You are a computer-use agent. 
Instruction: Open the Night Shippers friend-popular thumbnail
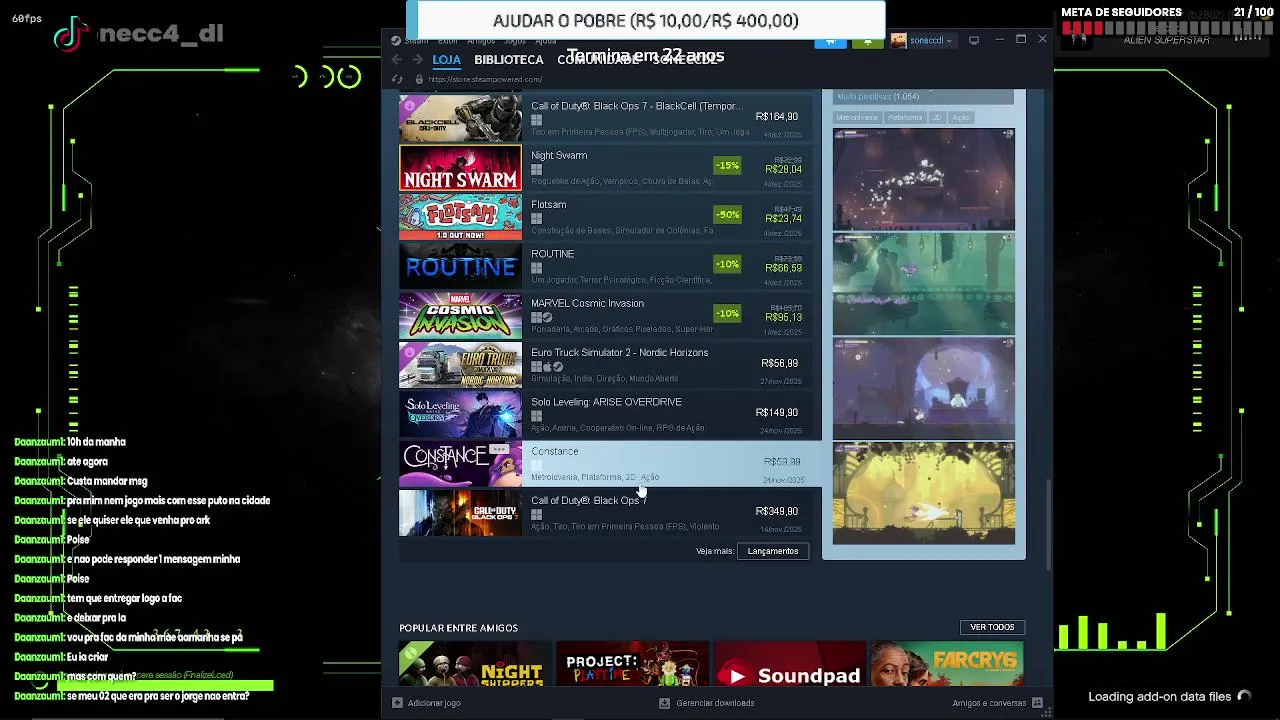click(x=475, y=664)
